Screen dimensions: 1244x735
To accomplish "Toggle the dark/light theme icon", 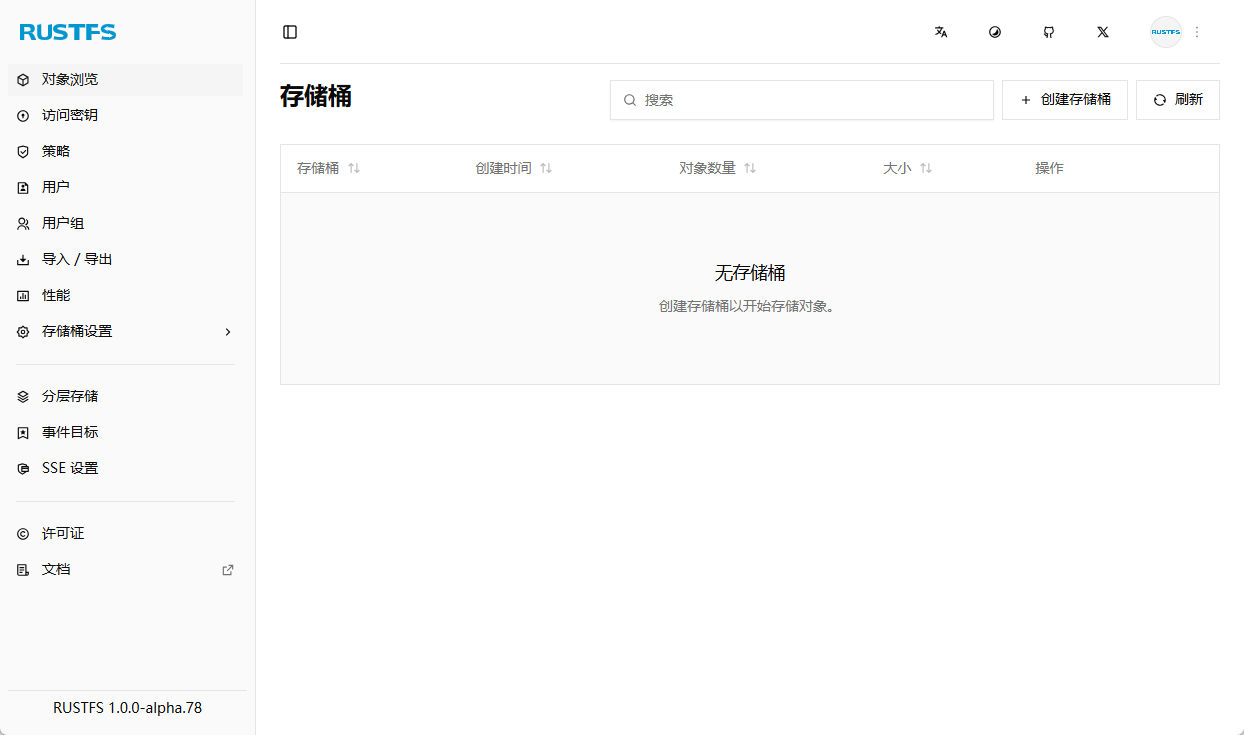I will pos(995,32).
